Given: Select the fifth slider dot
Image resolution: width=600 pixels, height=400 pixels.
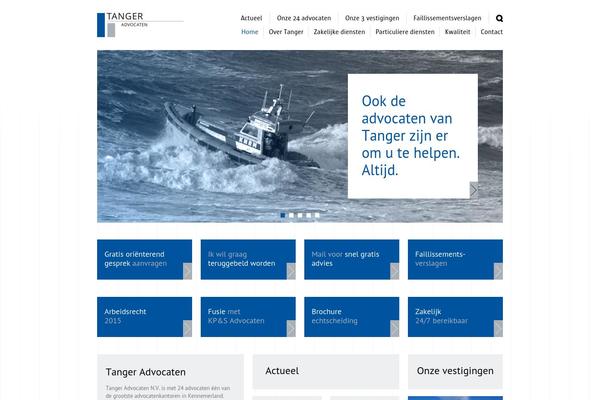Looking at the screenshot, I should 317,215.
